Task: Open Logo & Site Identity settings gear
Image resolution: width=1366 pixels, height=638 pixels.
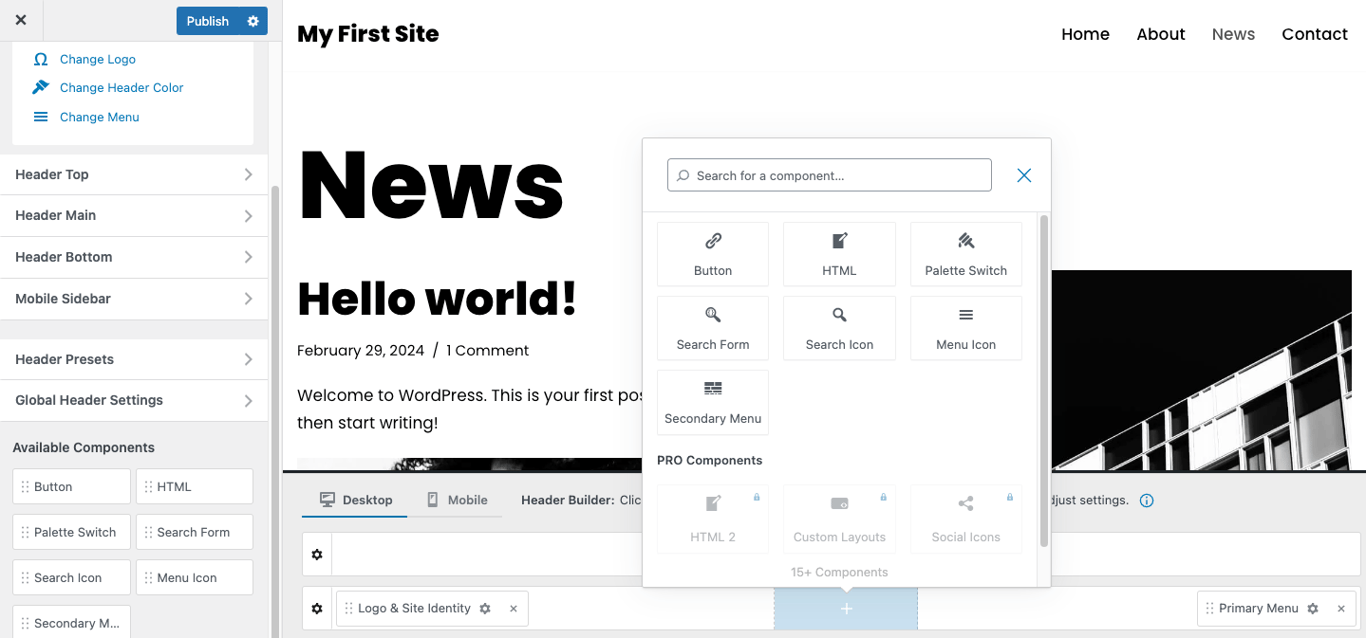Action: 485,608
